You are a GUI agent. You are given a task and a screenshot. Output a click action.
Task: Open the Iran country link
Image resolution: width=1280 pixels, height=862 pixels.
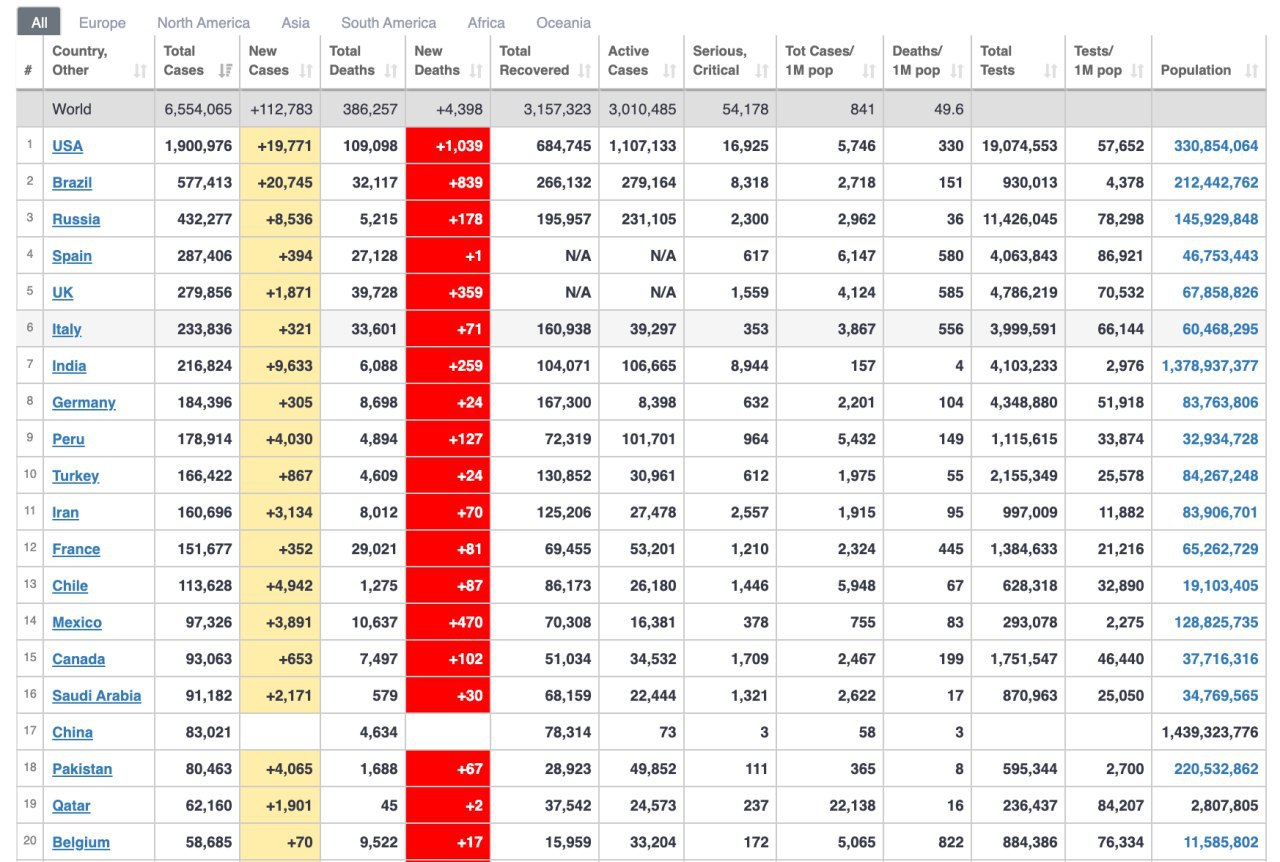pos(65,513)
